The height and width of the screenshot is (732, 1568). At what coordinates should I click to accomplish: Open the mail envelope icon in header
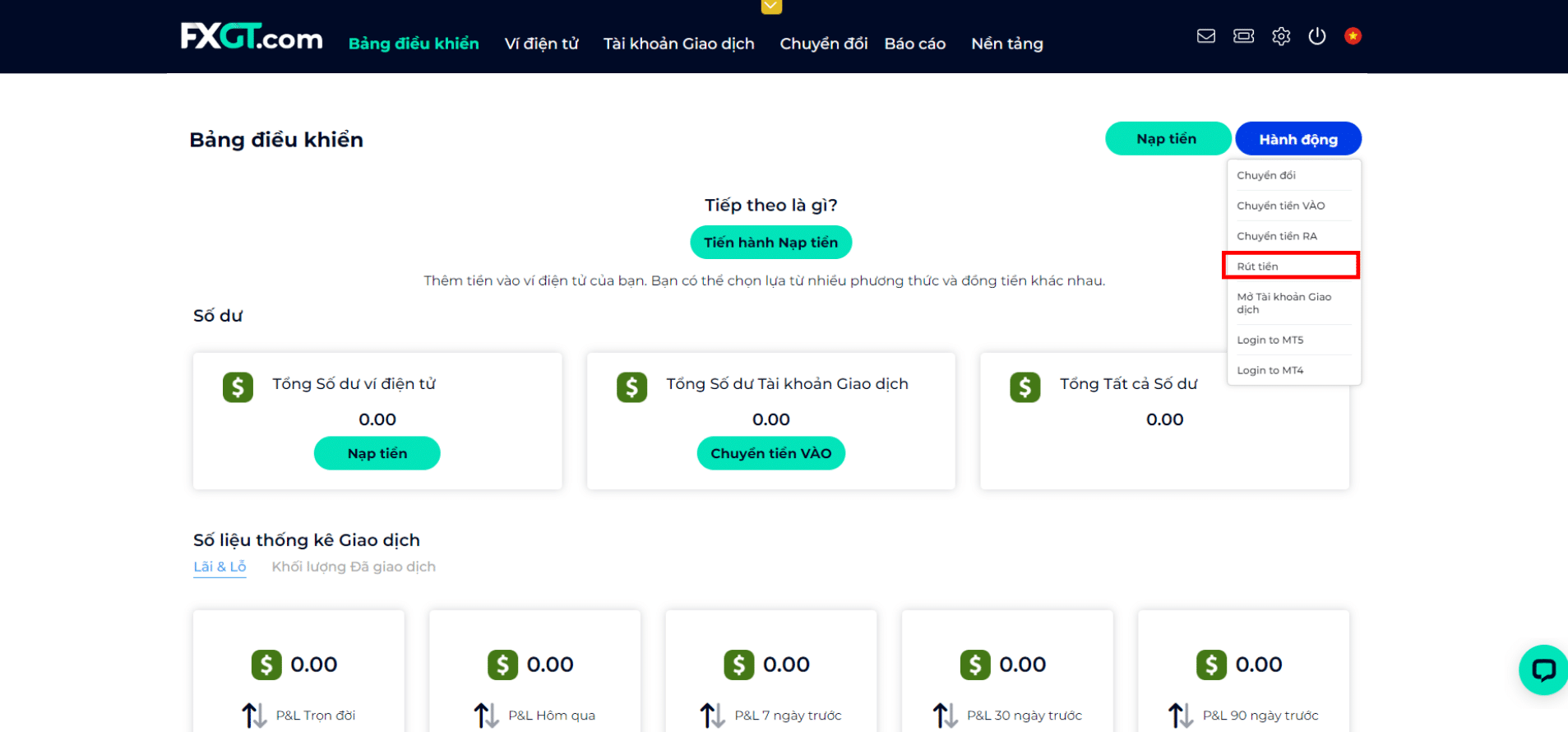[1205, 36]
